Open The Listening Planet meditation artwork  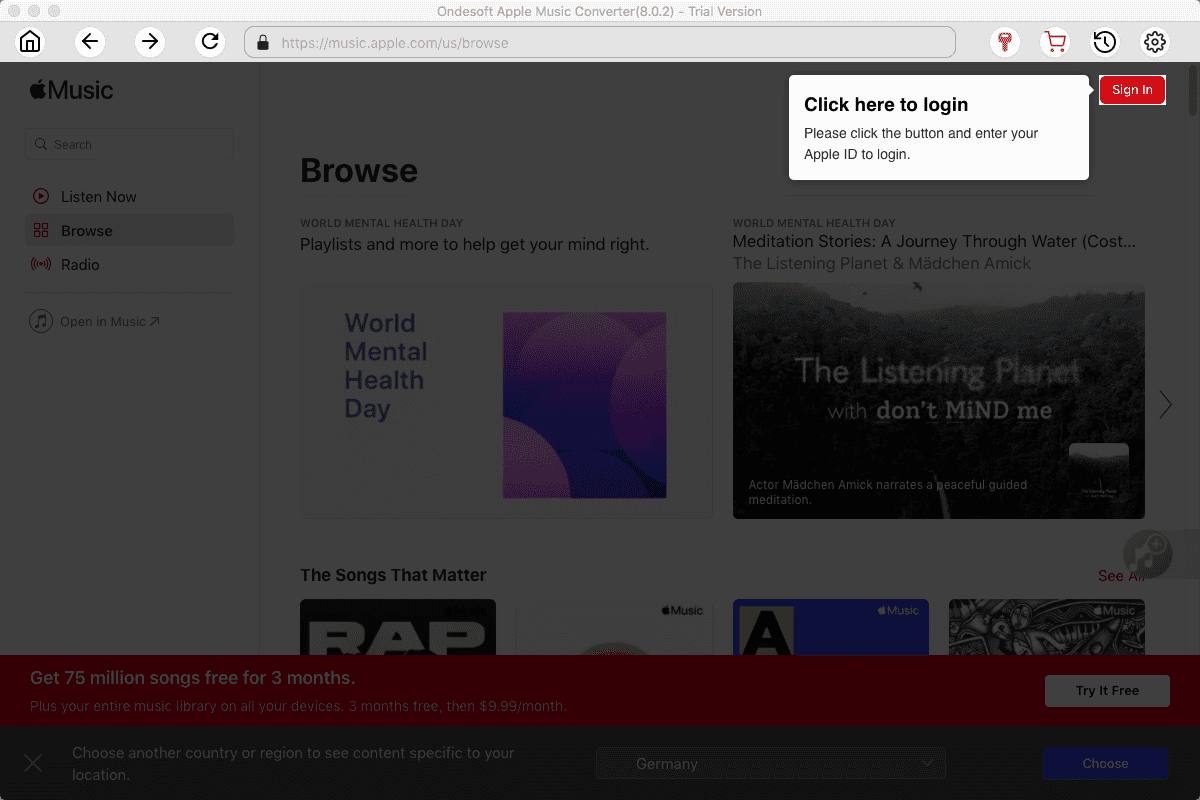point(939,400)
